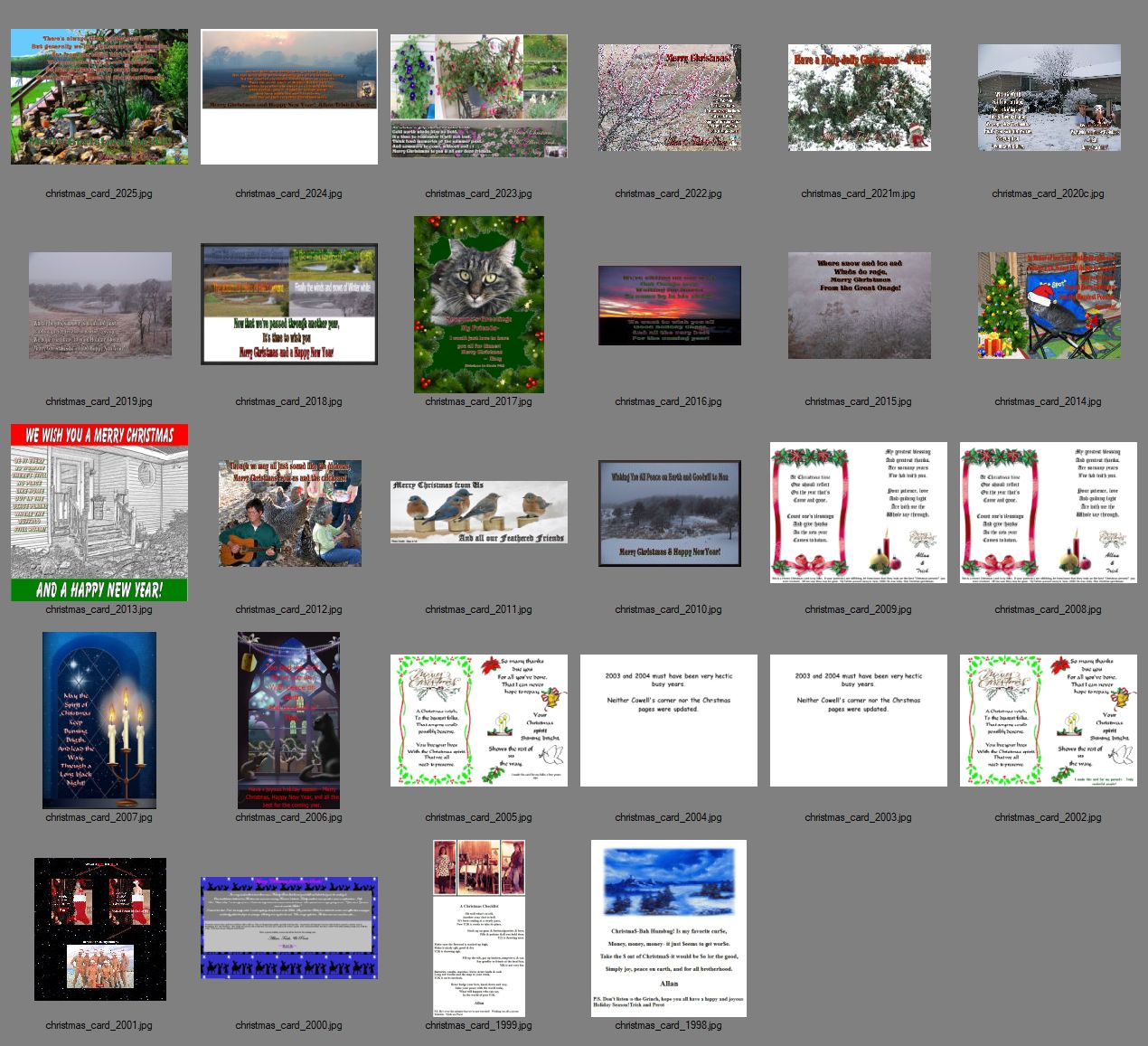The image size is (1148, 1046).
Task: Select the christmas_card_2011.jpg bluebirds thumbnail
Action: point(479,513)
